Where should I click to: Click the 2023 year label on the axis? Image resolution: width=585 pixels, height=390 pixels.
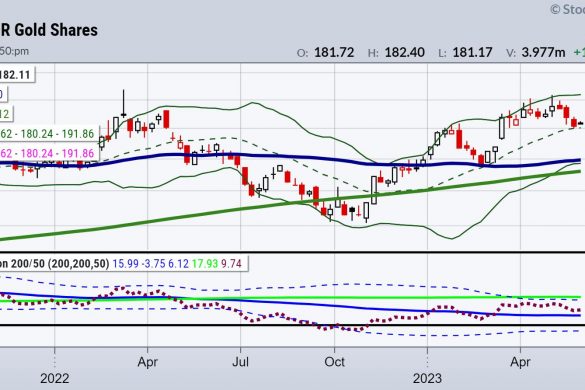427,378
